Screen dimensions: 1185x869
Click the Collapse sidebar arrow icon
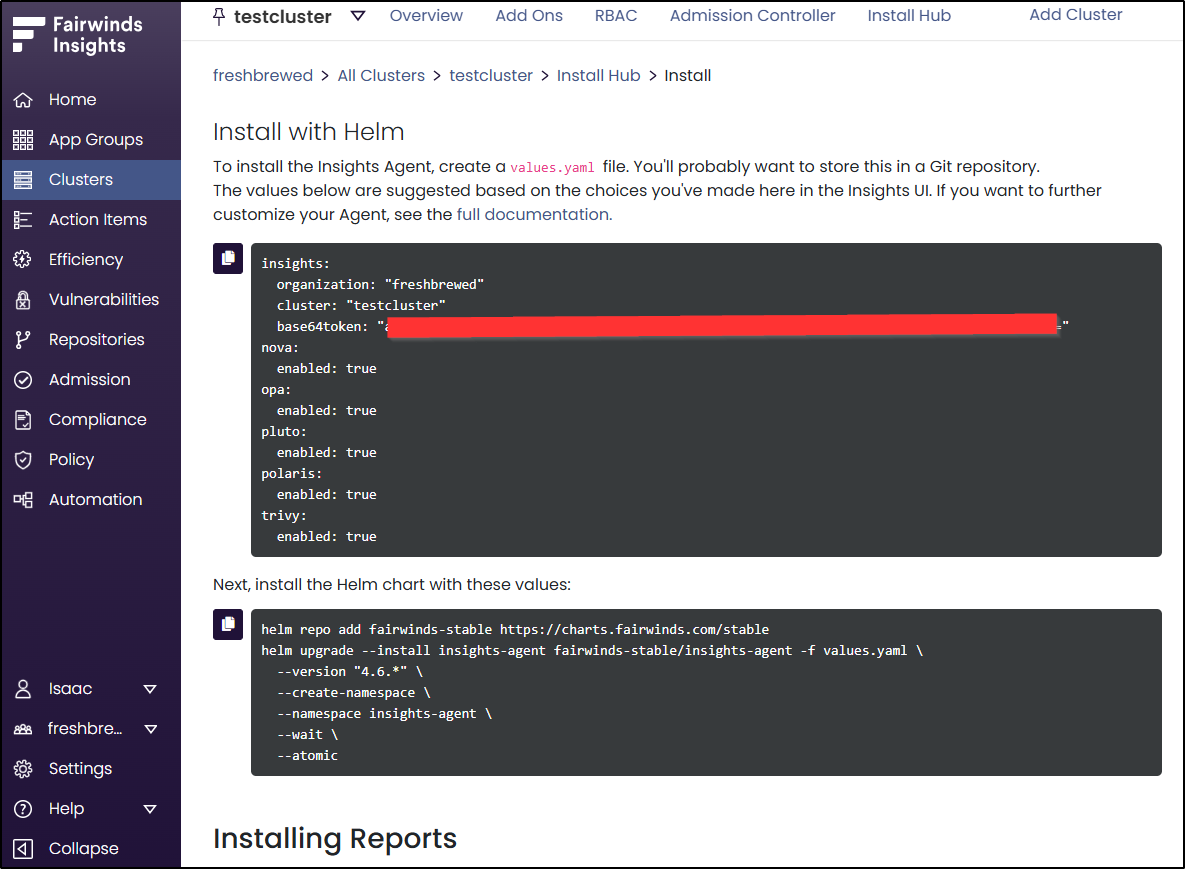(23, 849)
